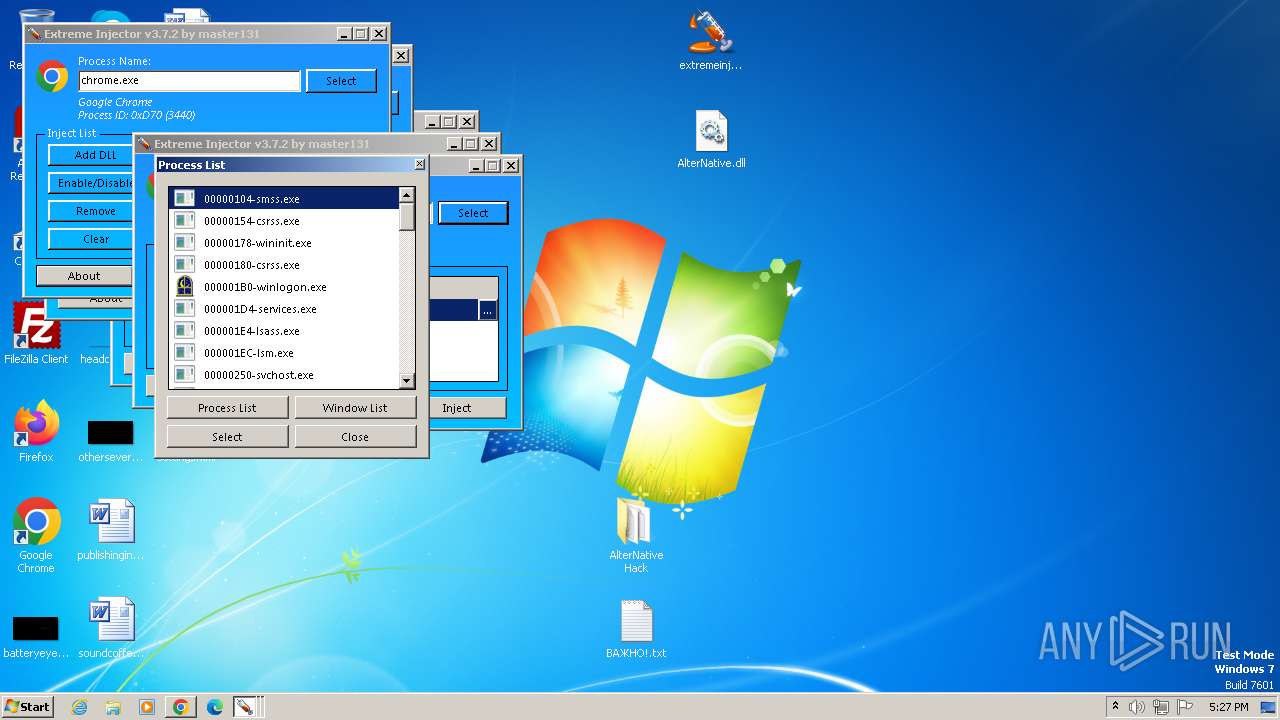Image resolution: width=1280 pixels, height=720 pixels.
Task: Open the extremeinj... desktop shortcut
Action: (x=710, y=40)
